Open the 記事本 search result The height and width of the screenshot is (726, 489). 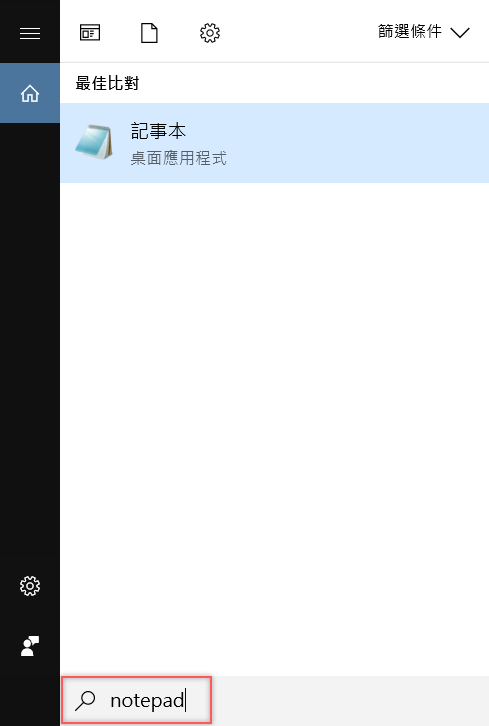275,143
